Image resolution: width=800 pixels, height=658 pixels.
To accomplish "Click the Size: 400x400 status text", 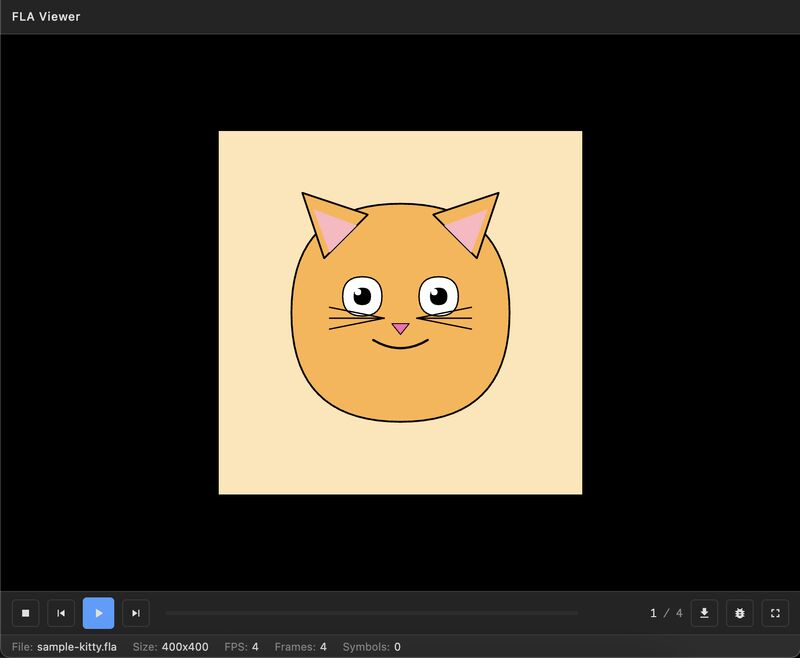I will point(172,646).
